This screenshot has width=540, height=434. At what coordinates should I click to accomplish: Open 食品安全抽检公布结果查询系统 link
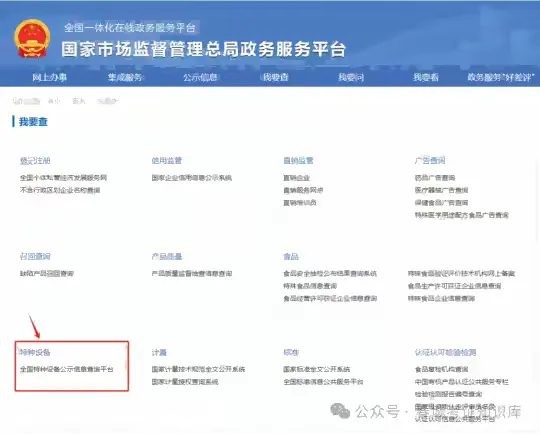330,273
